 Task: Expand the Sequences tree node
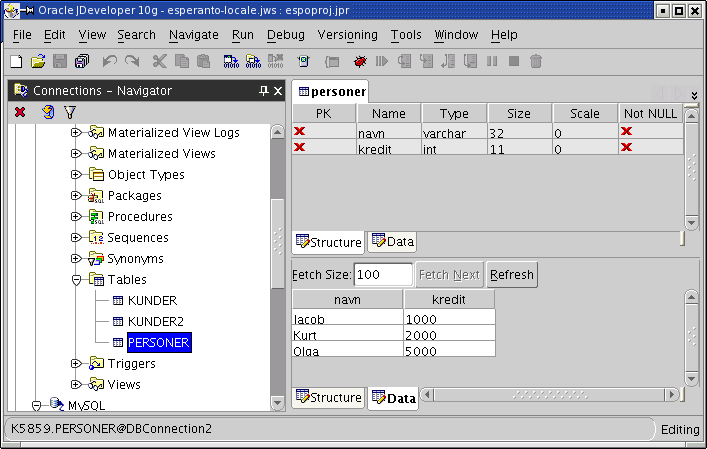[76, 238]
